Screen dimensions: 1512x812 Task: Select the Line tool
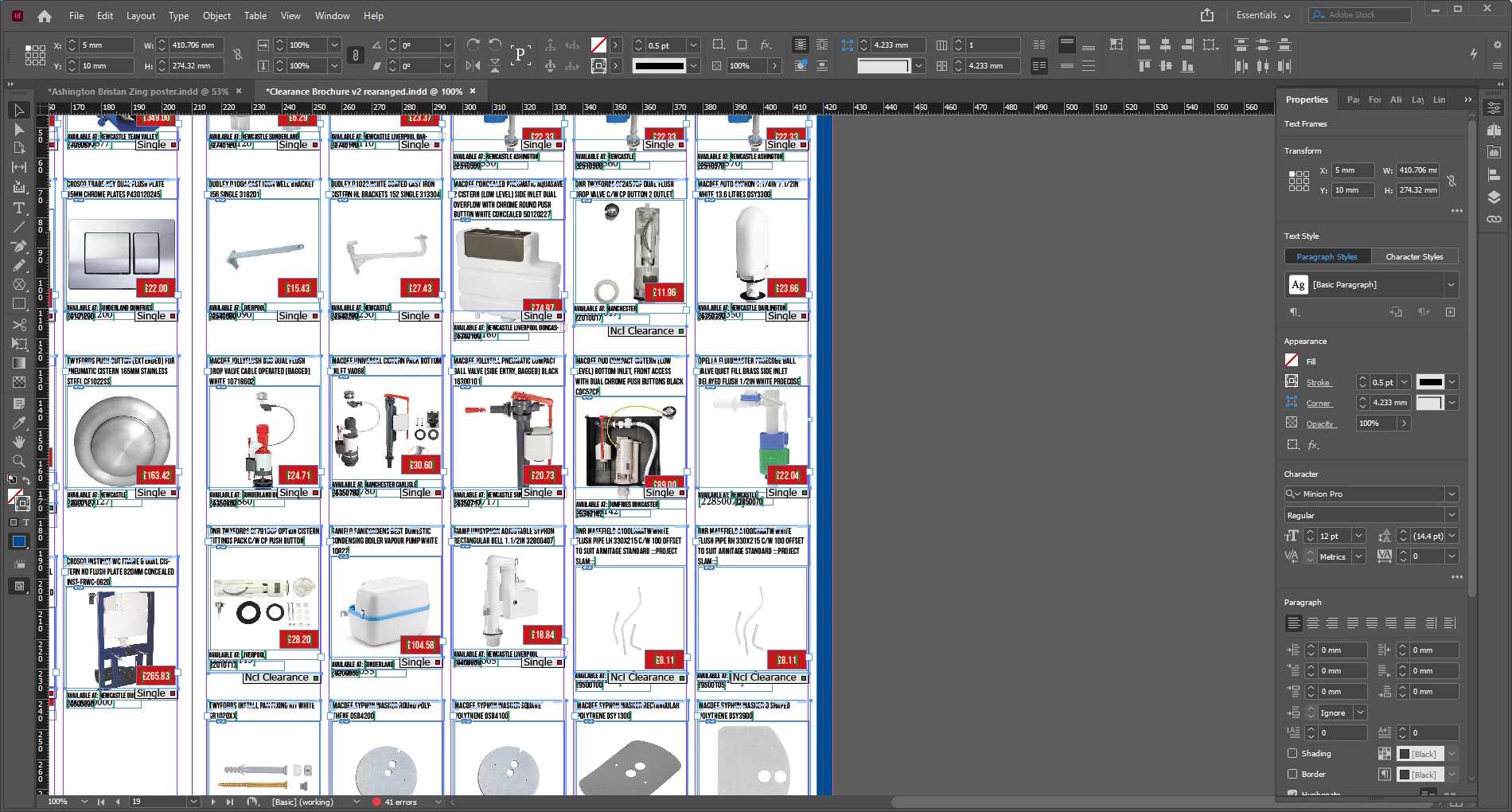tap(19, 227)
